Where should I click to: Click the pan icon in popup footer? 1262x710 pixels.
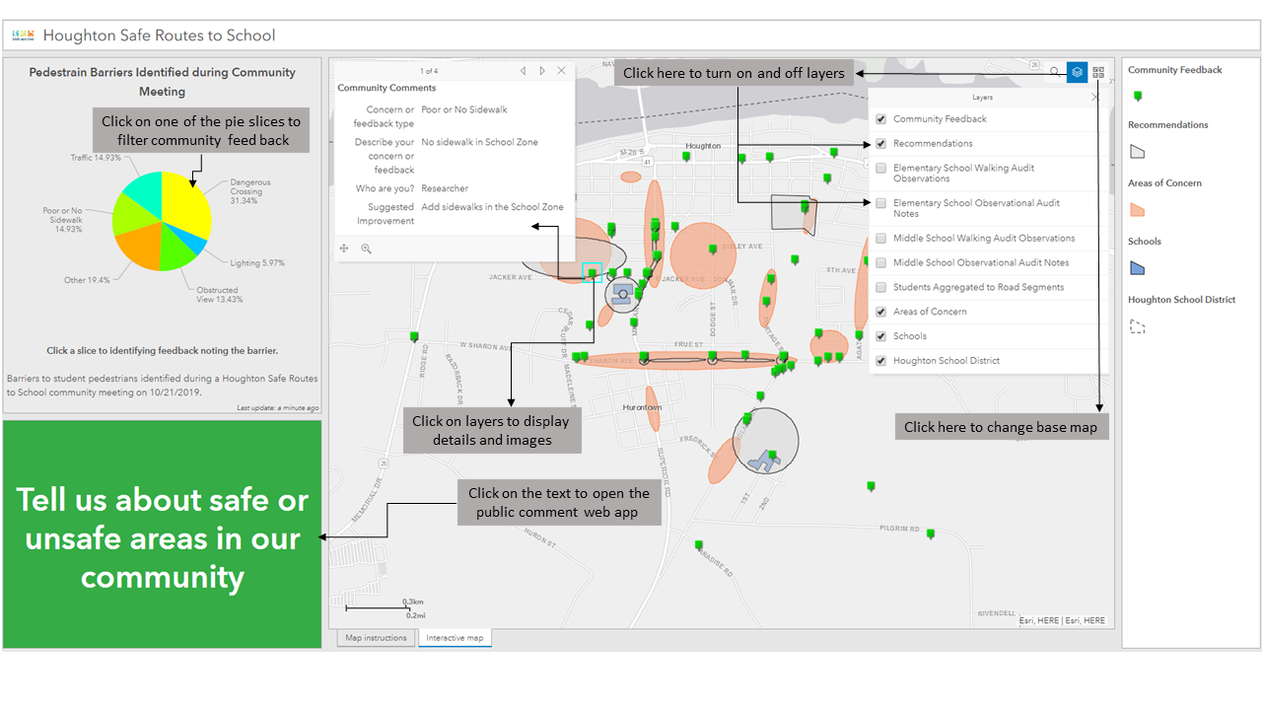[344, 249]
